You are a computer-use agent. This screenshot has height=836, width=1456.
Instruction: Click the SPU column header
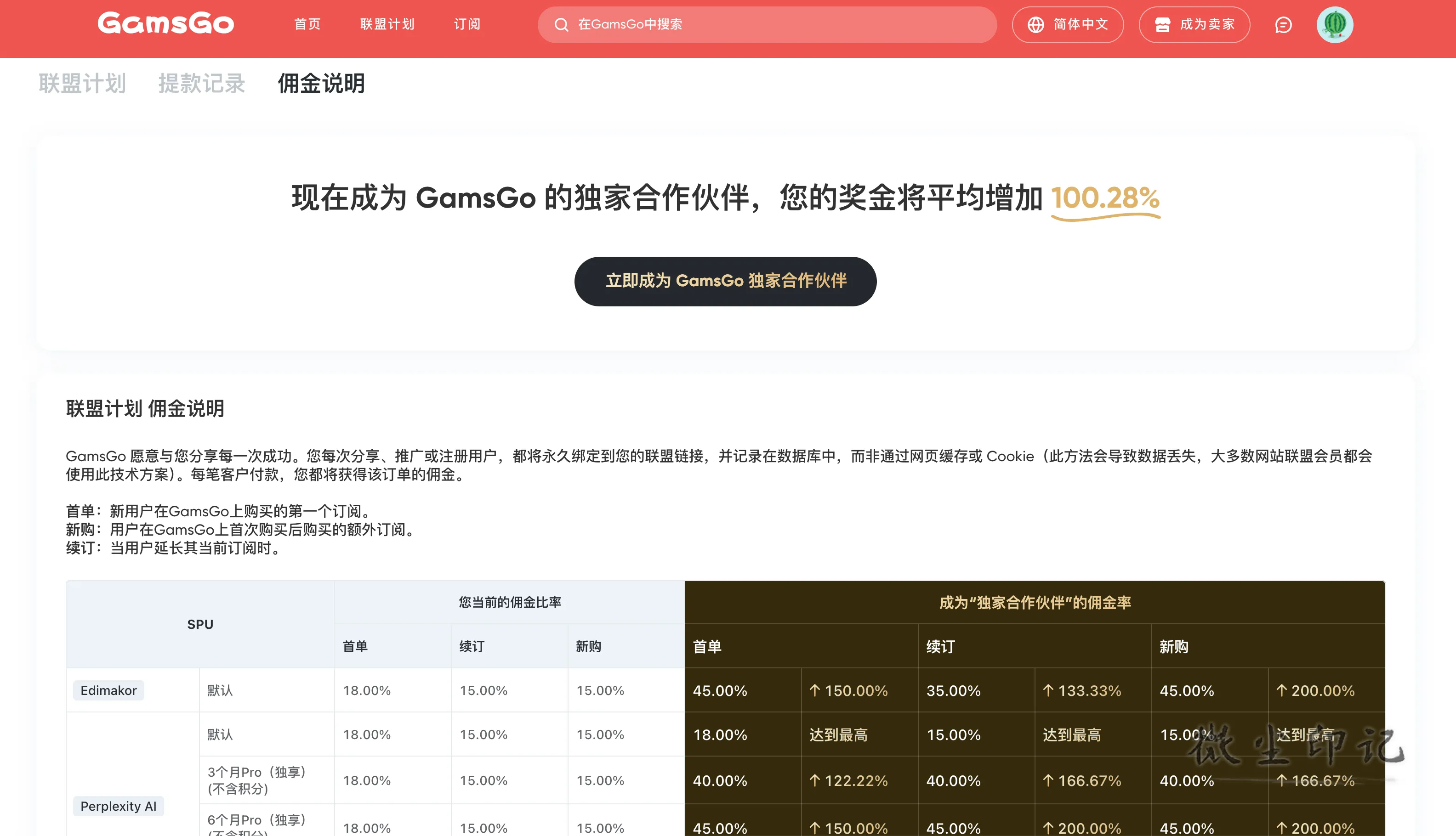coord(200,624)
